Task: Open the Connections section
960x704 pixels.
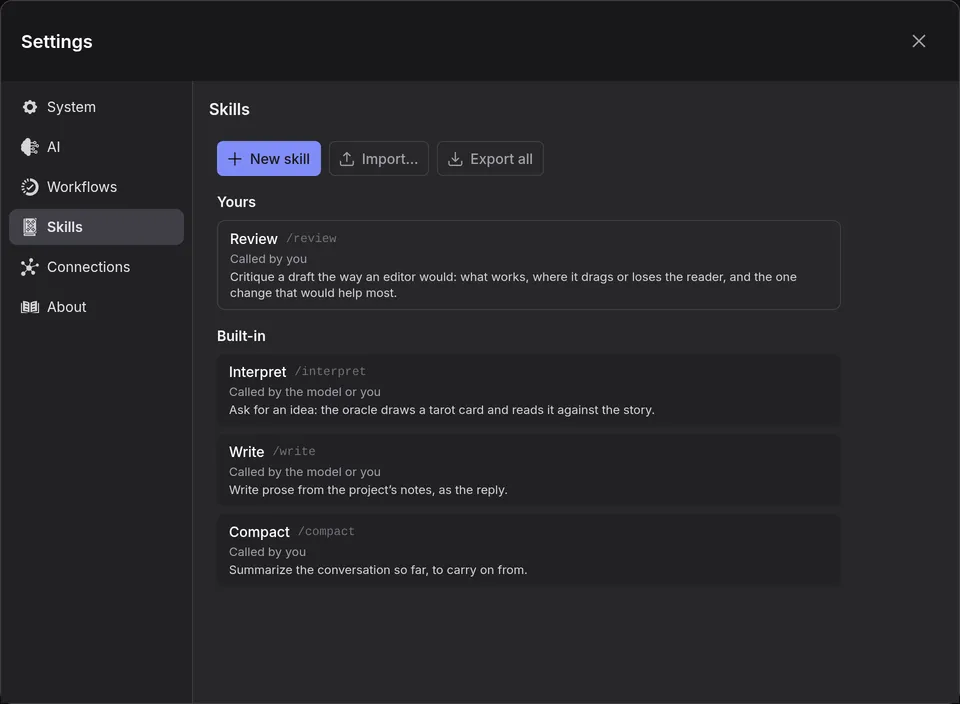Action: (97, 267)
